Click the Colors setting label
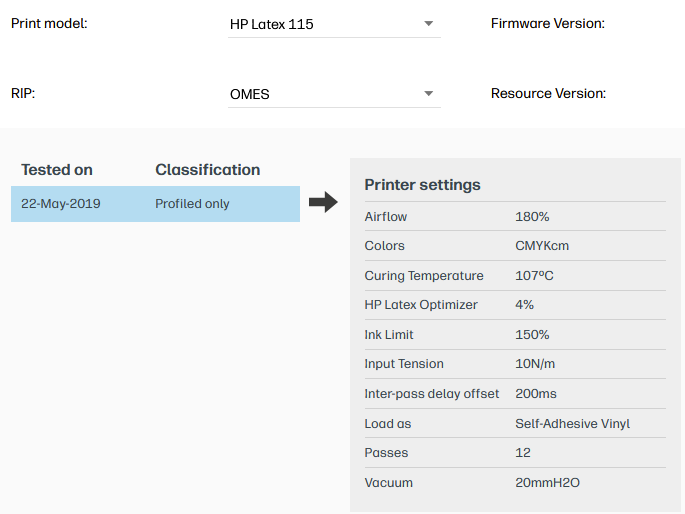The image size is (685, 514). [x=384, y=246]
